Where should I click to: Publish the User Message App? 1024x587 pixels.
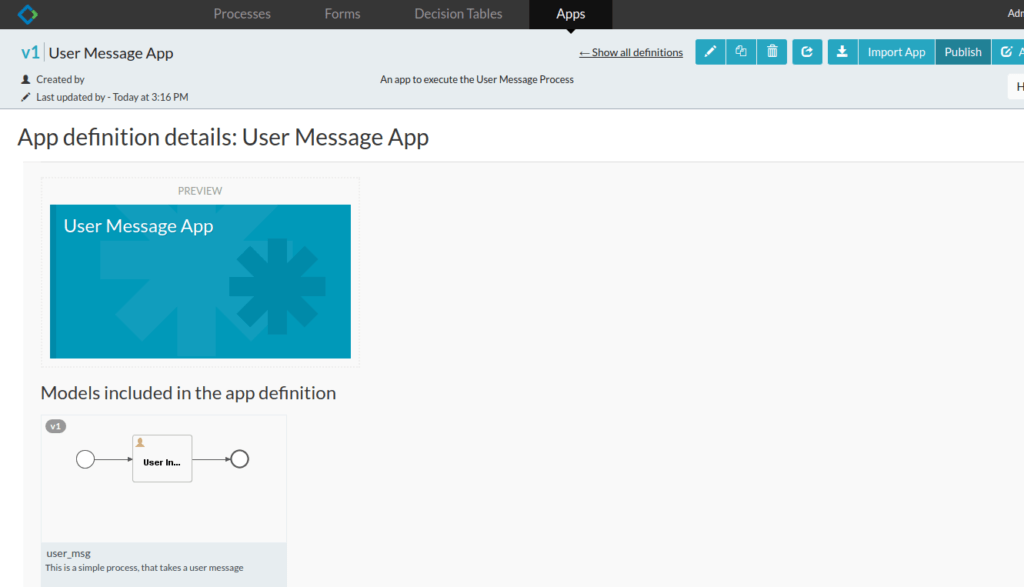[962, 51]
